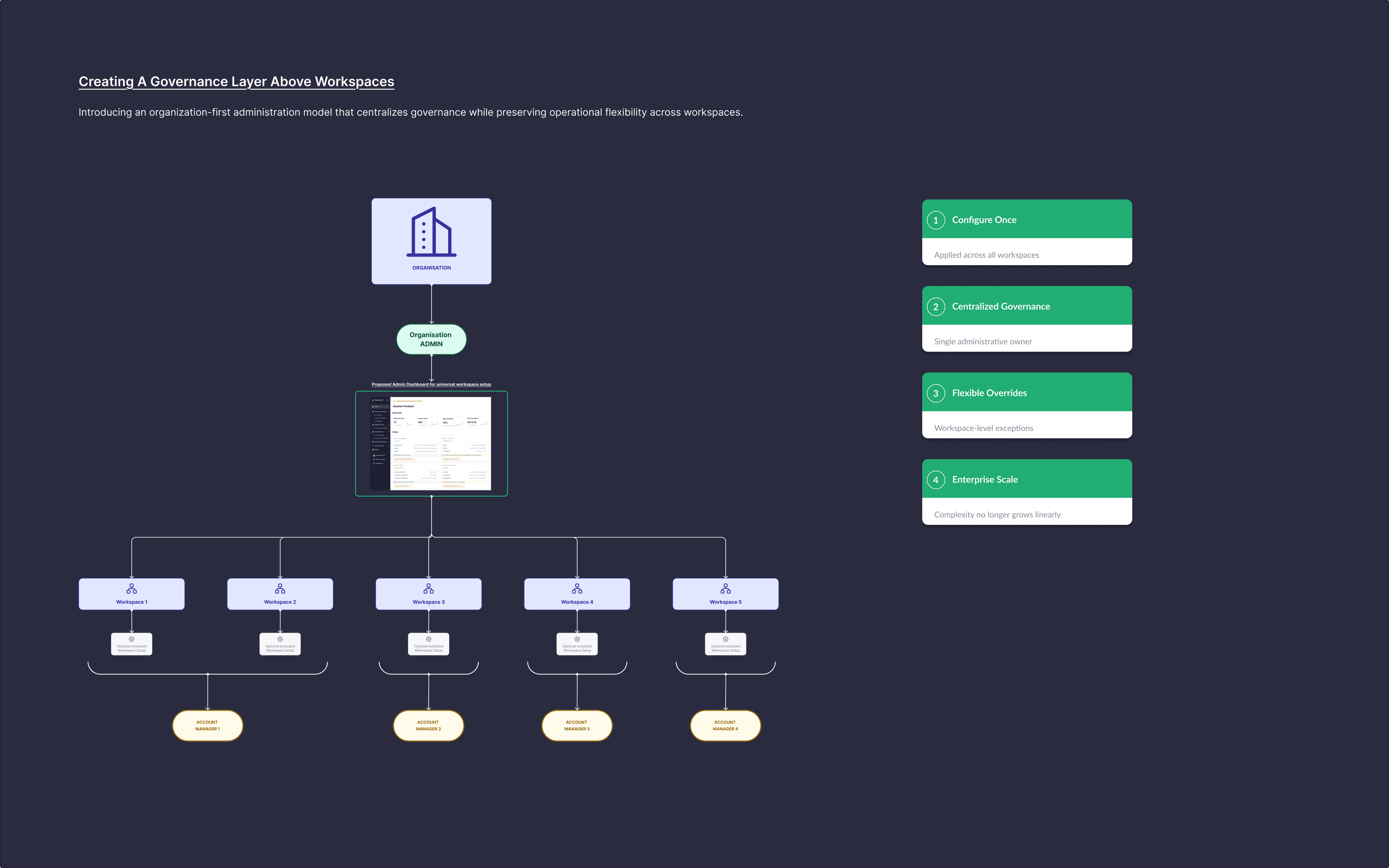Click the Workspace 5 label
The height and width of the screenshot is (868, 1389).
click(726, 601)
